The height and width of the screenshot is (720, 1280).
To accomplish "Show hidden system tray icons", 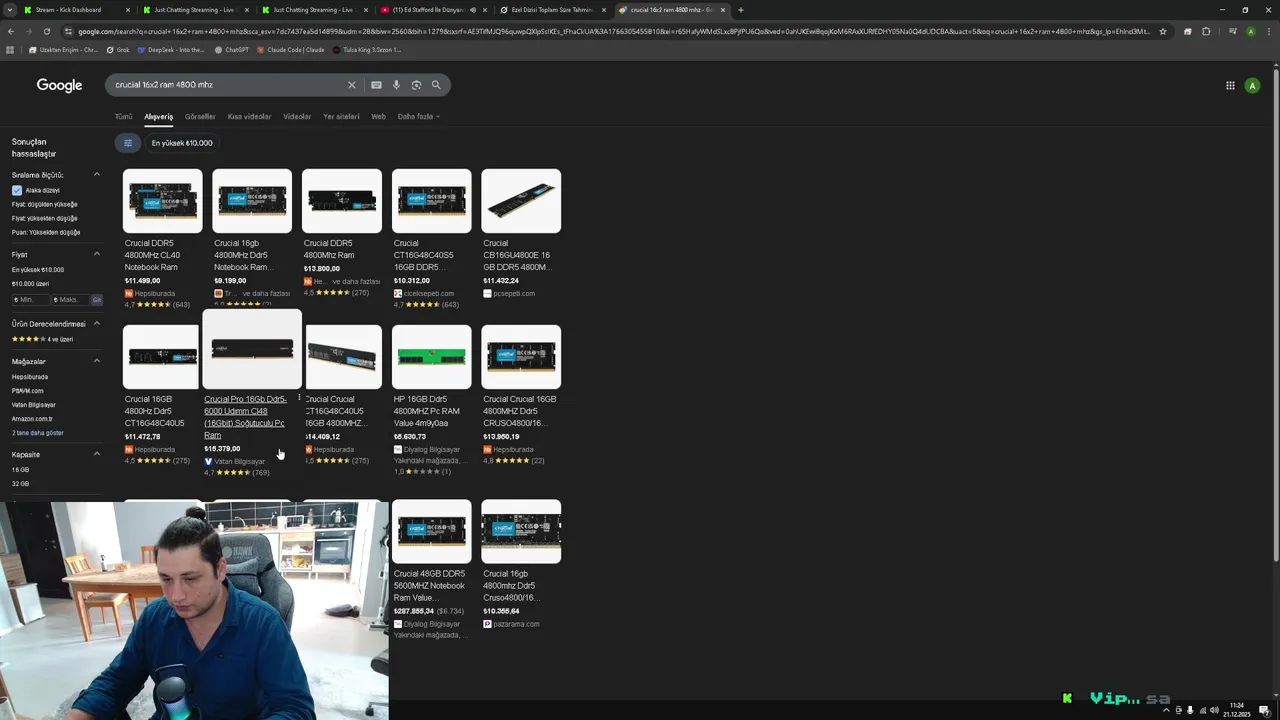I will click(x=1165, y=710).
